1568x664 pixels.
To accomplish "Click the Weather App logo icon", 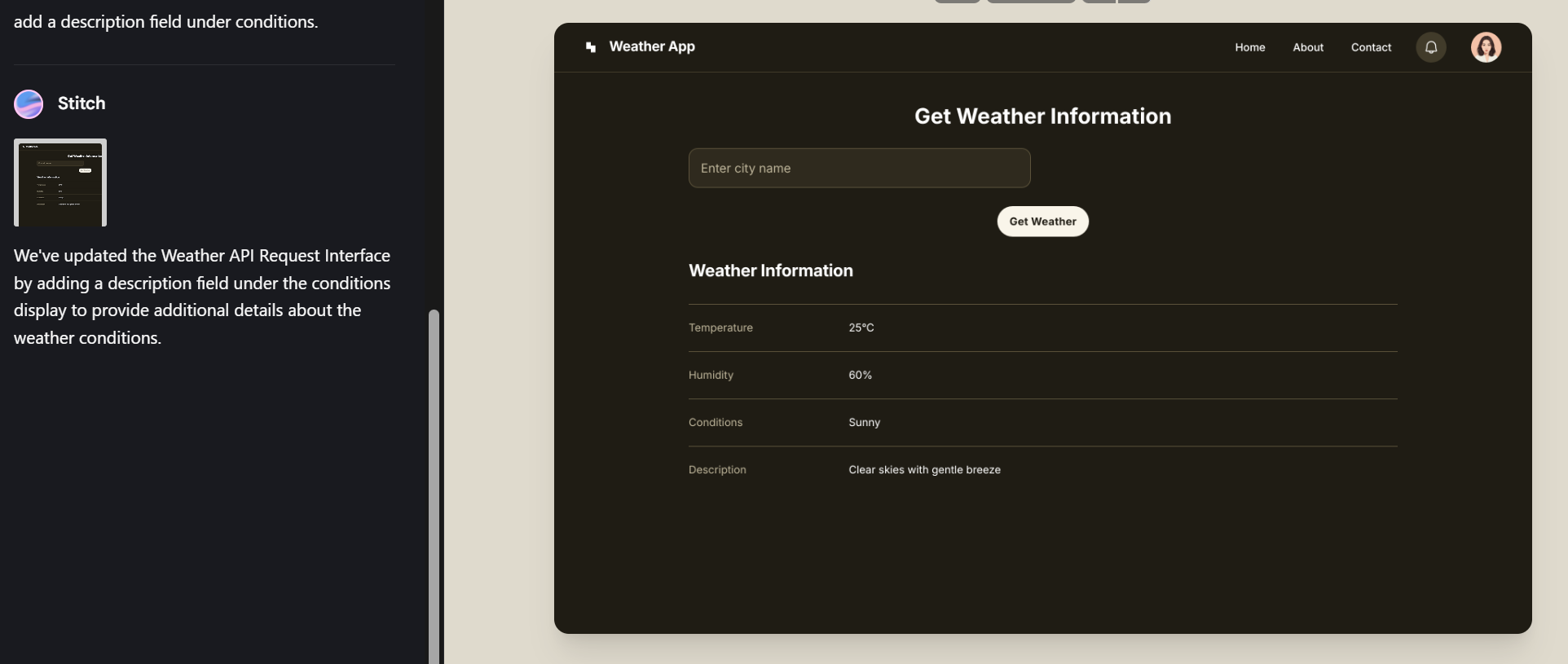I will click(x=591, y=47).
